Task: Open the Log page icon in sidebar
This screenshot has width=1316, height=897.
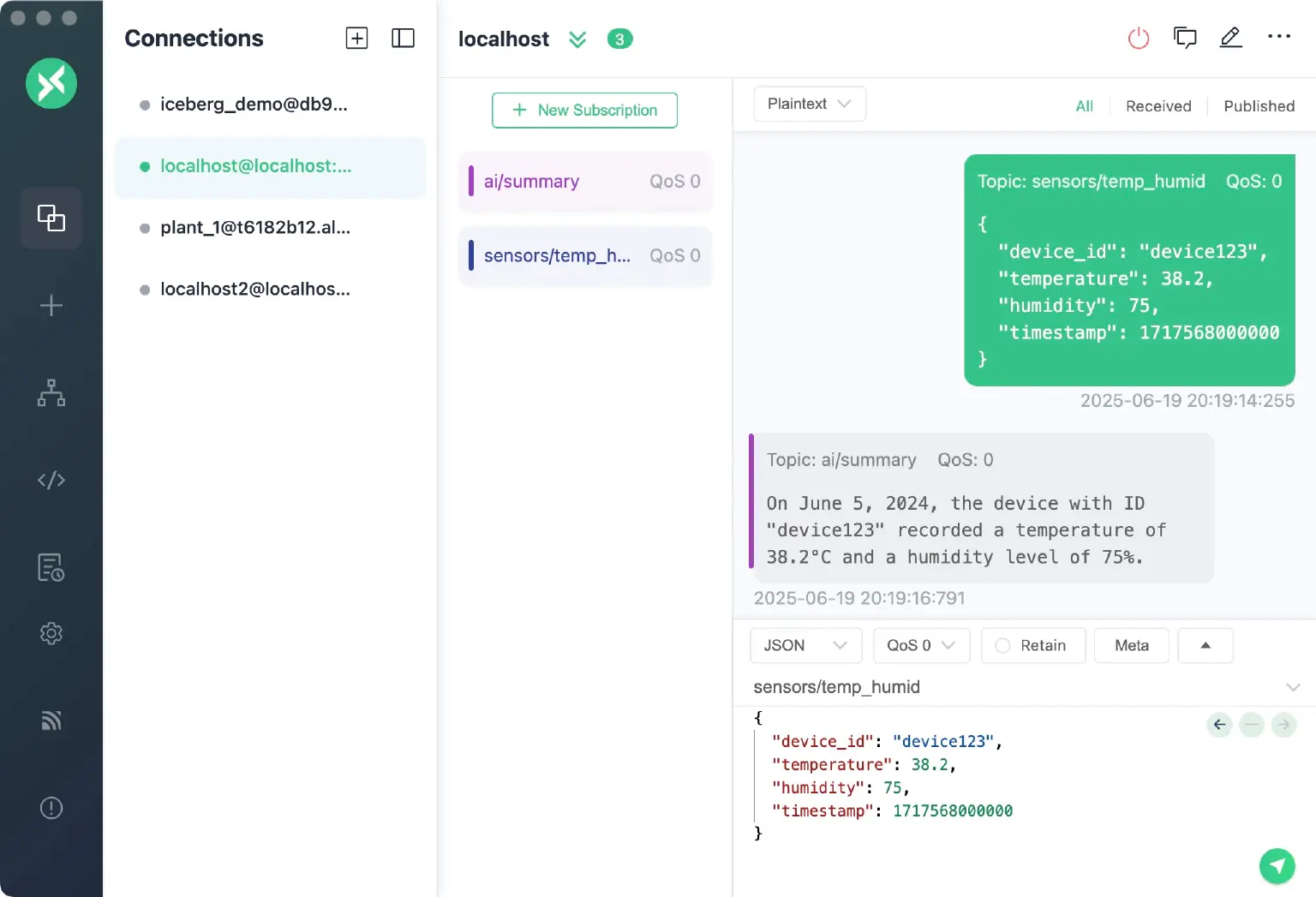Action: pyautogui.click(x=51, y=567)
